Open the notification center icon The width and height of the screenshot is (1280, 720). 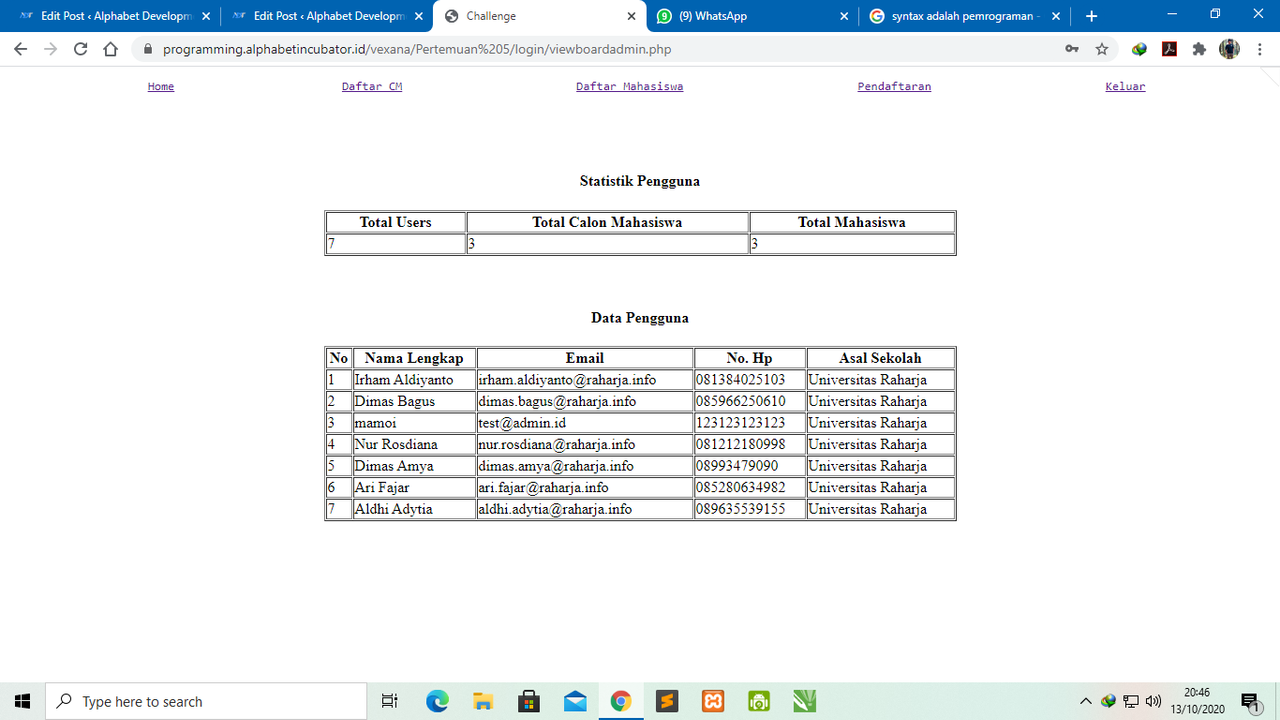tap(1250, 701)
